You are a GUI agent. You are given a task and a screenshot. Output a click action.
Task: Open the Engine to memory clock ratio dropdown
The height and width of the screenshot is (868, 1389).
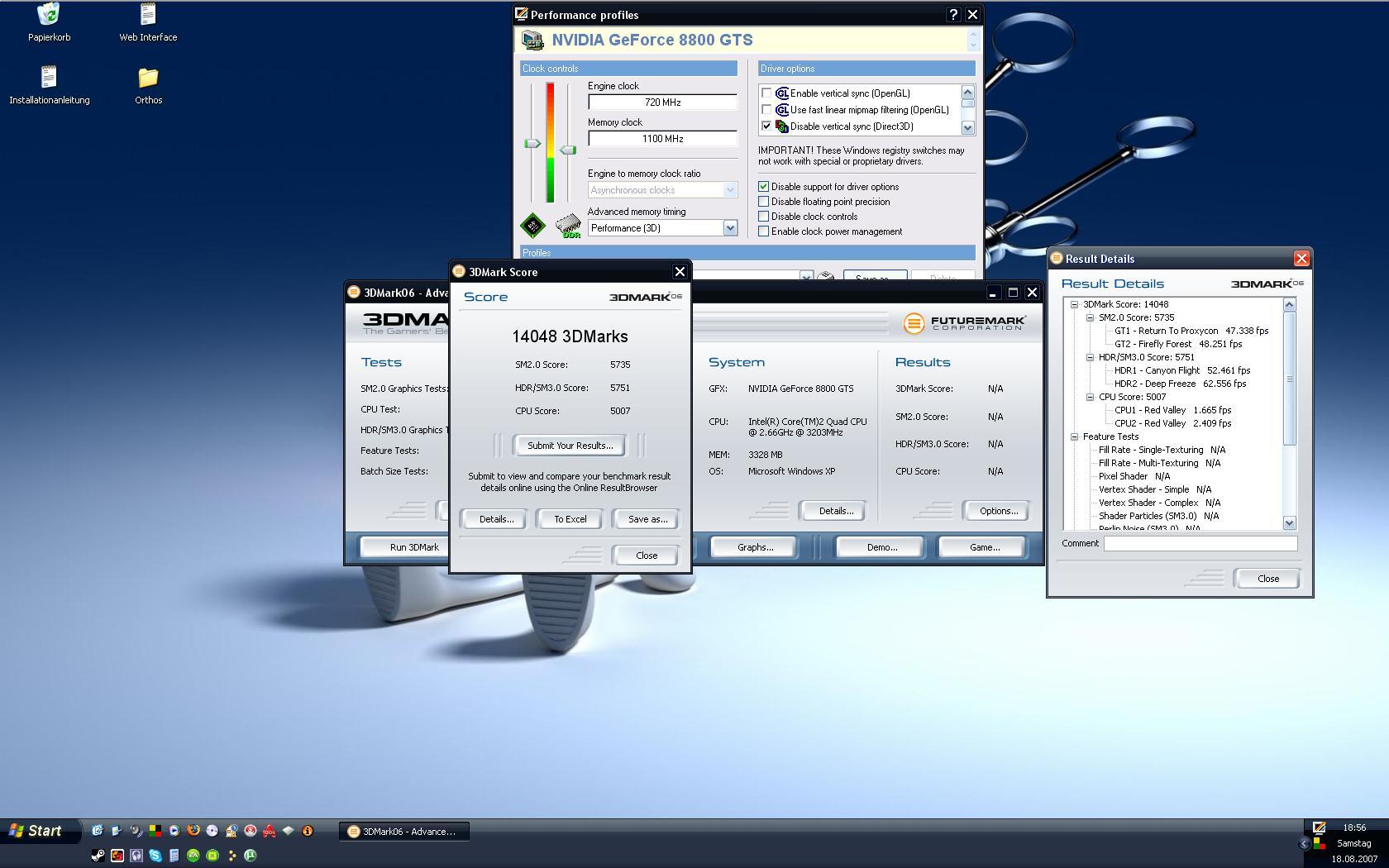pos(730,190)
